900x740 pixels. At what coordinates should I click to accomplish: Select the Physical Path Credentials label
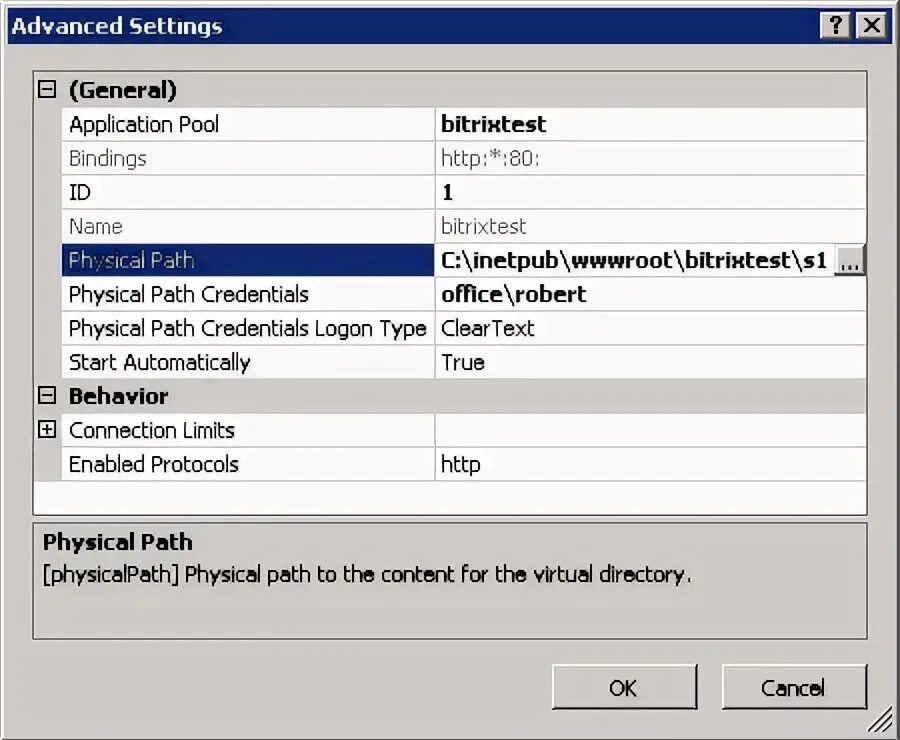(x=189, y=295)
